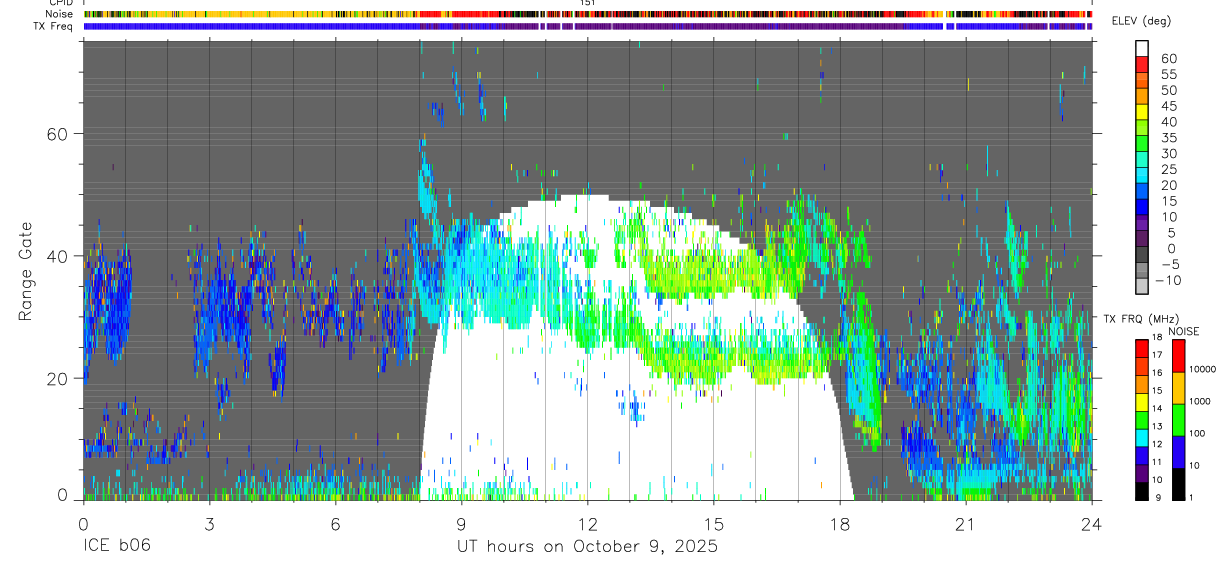Screen dimensions: 1228x567
Task: Click the '10000' noise scale value
Action: 1203,370
